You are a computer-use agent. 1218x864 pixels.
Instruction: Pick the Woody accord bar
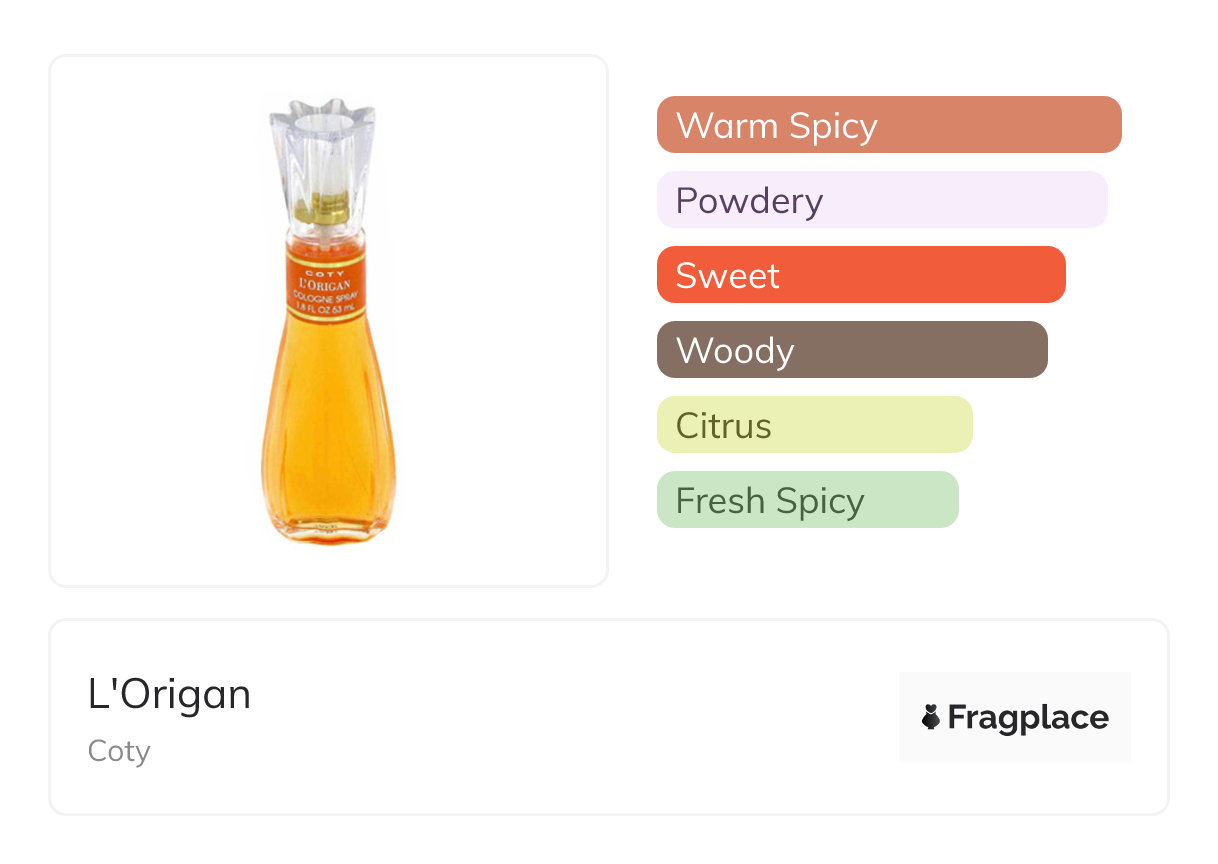(x=851, y=350)
